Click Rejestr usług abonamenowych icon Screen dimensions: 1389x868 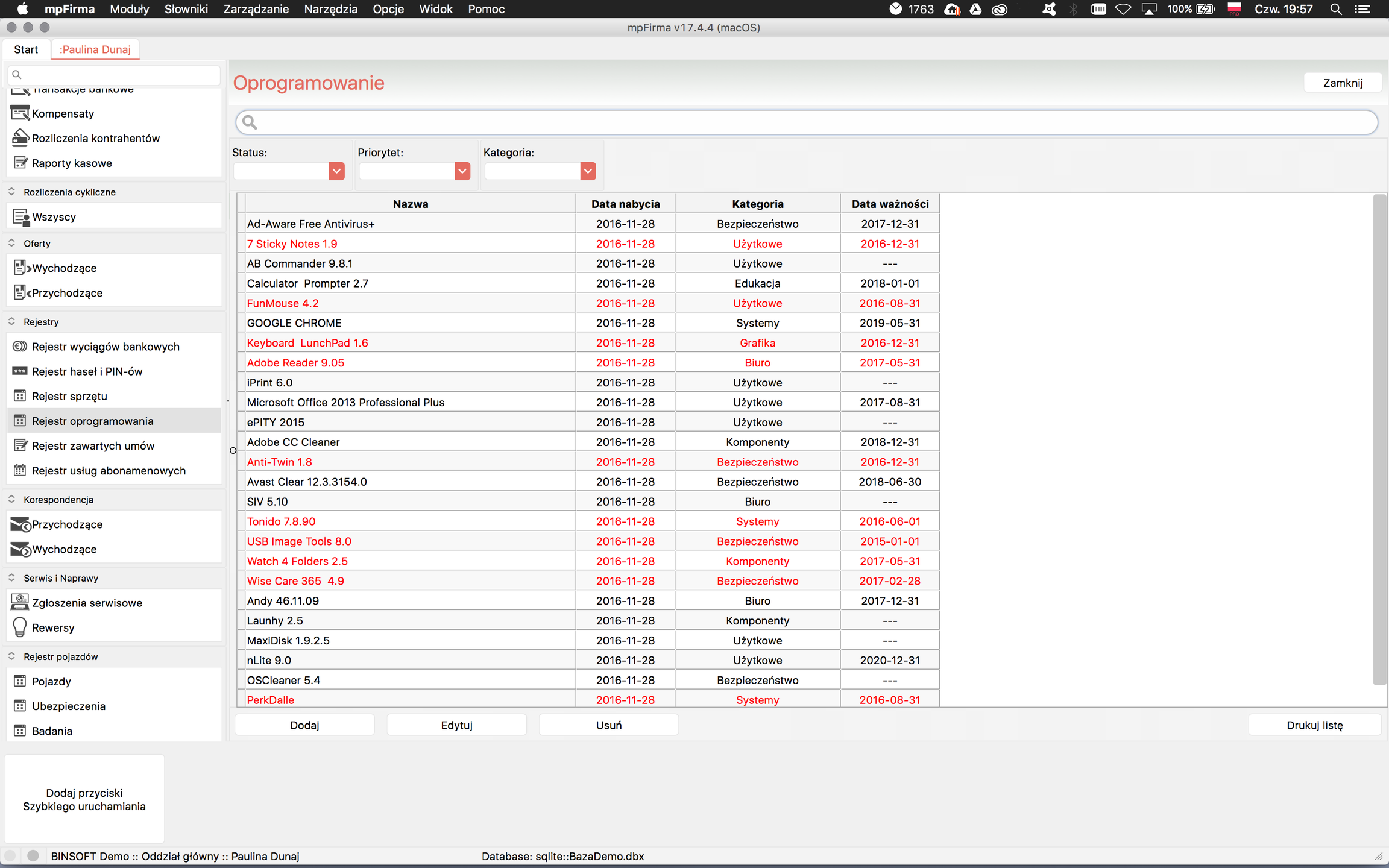tap(20, 470)
